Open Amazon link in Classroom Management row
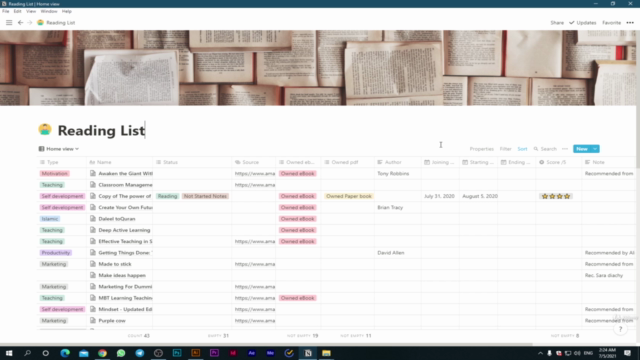 pyautogui.click(x=255, y=185)
